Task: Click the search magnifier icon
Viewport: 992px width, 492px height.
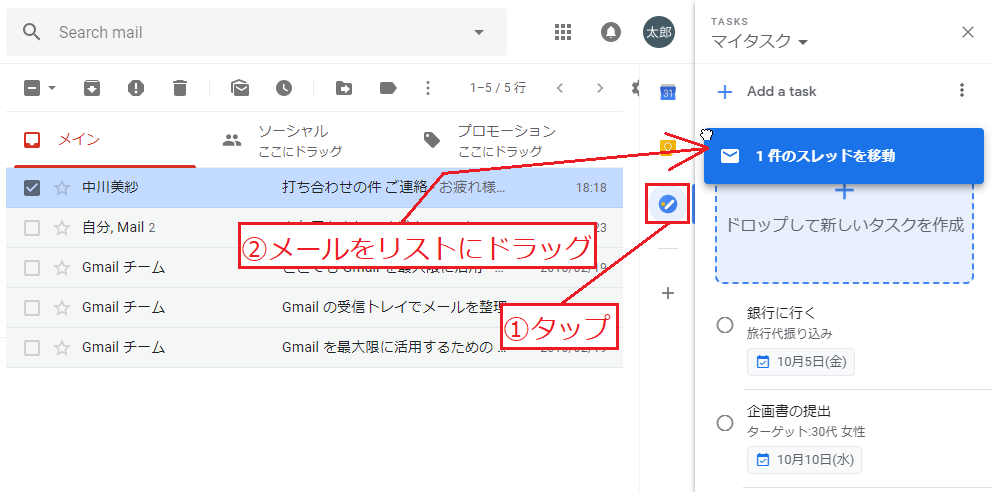Action: pyautogui.click(x=31, y=32)
